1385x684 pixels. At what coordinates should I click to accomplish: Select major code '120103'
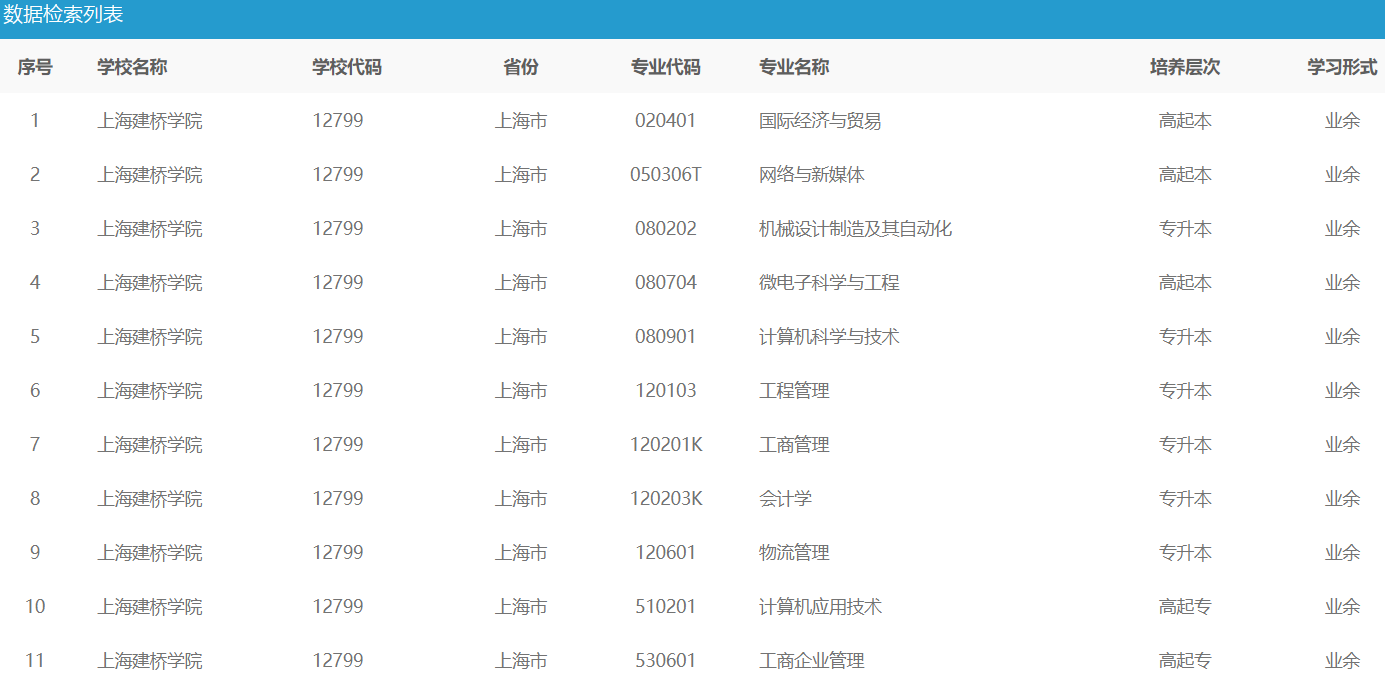click(x=666, y=391)
